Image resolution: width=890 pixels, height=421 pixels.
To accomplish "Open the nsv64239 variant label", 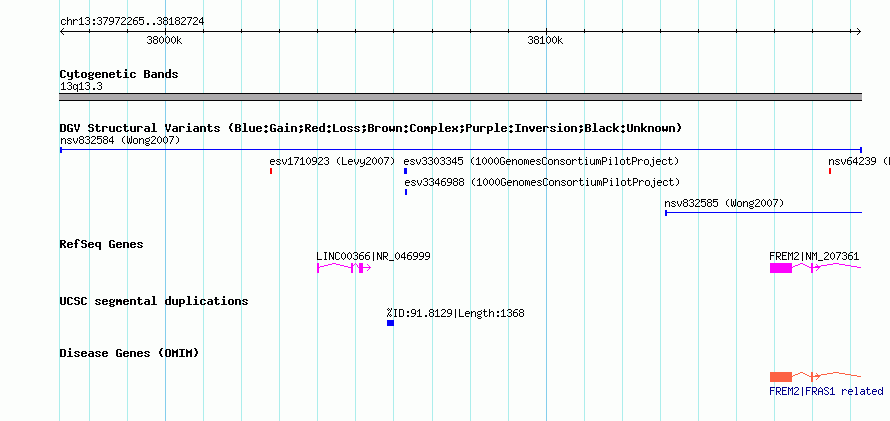I will pos(859,162).
